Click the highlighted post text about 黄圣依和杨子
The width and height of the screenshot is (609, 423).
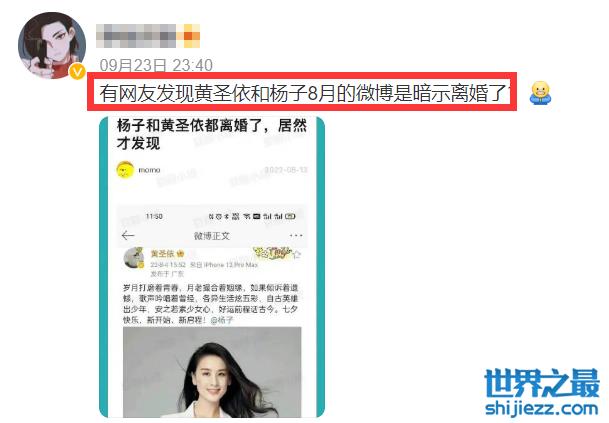click(x=302, y=92)
